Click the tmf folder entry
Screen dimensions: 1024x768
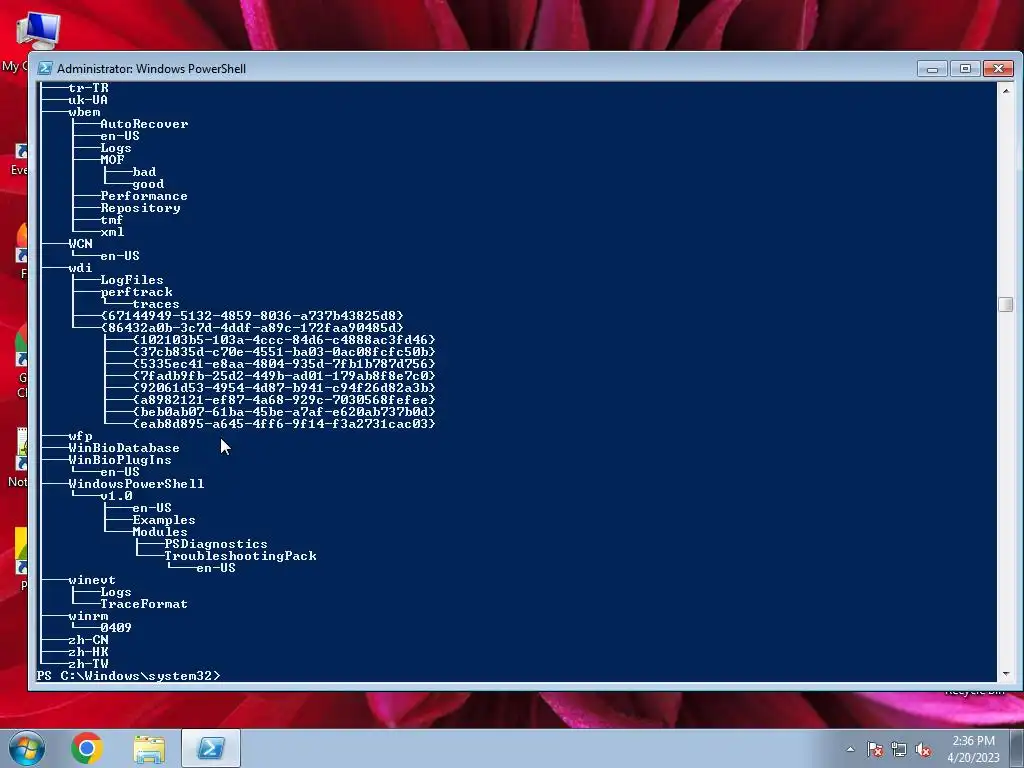(x=112, y=219)
